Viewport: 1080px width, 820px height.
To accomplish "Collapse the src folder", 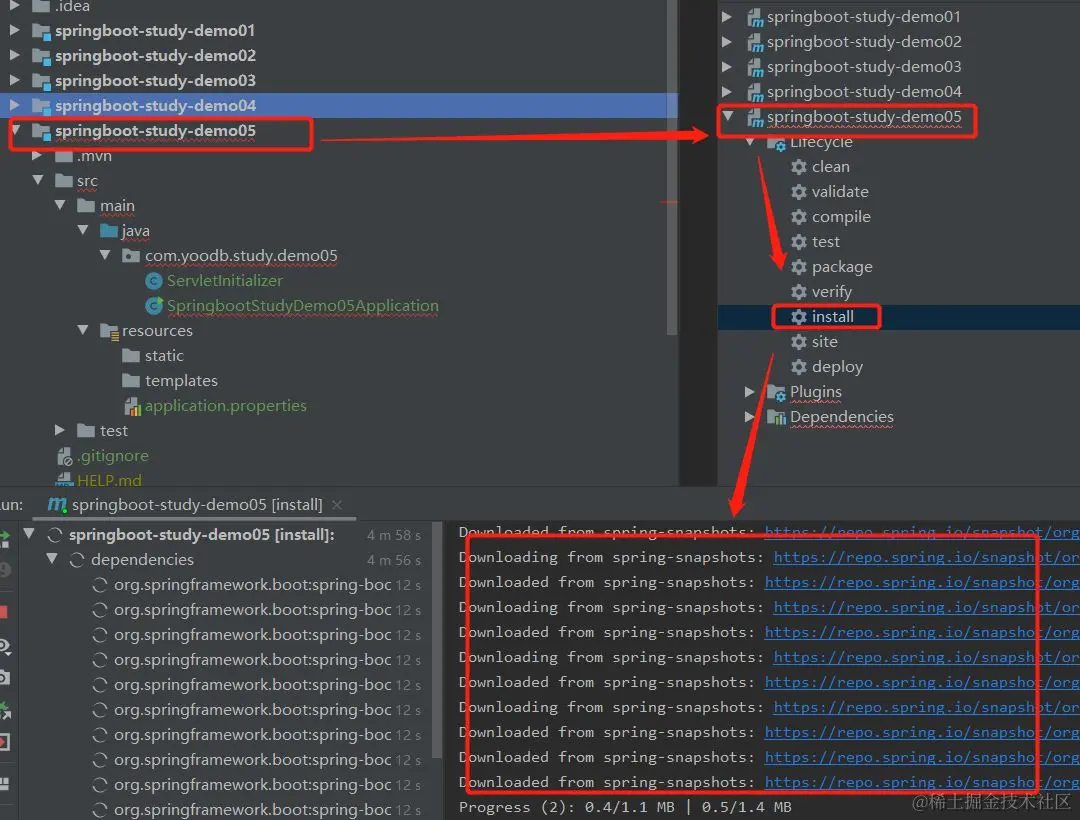I will click(38, 180).
